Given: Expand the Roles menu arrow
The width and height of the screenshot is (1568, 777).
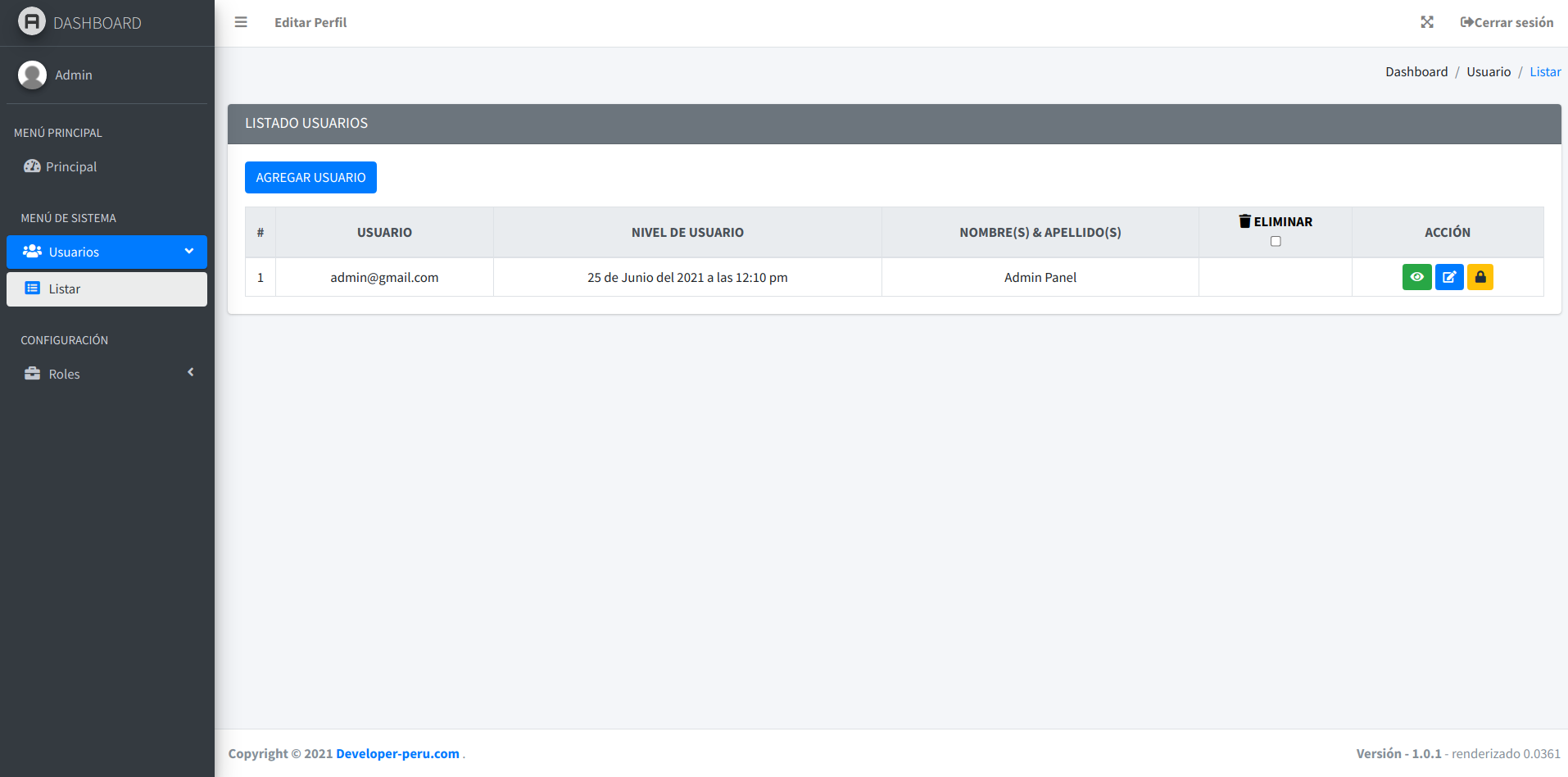Looking at the screenshot, I should pyautogui.click(x=191, y=372).
